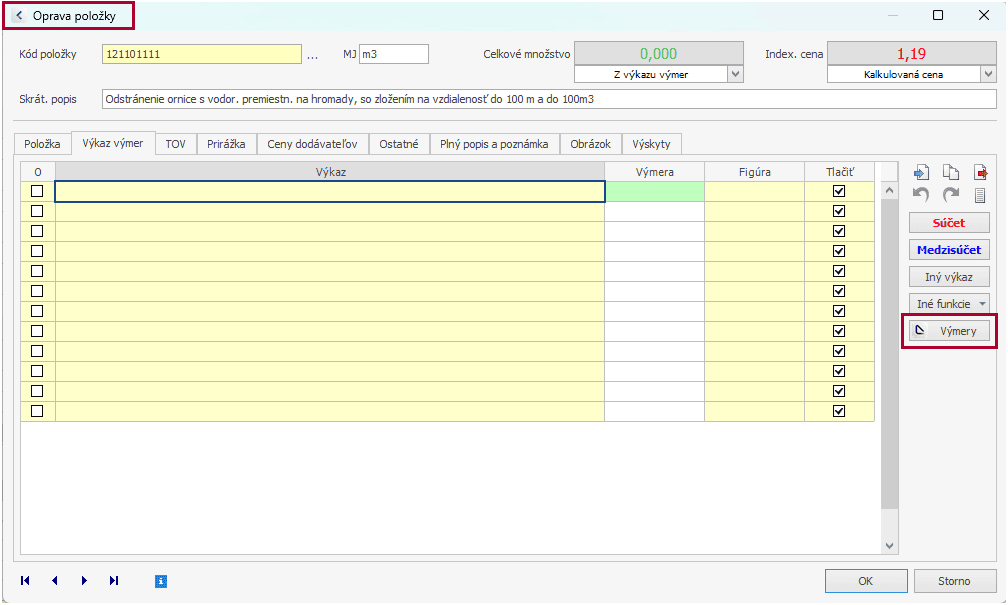Open the blue info icon
Image resolution: width=1008 pixels, height=605 pixels.
point(161,580)
